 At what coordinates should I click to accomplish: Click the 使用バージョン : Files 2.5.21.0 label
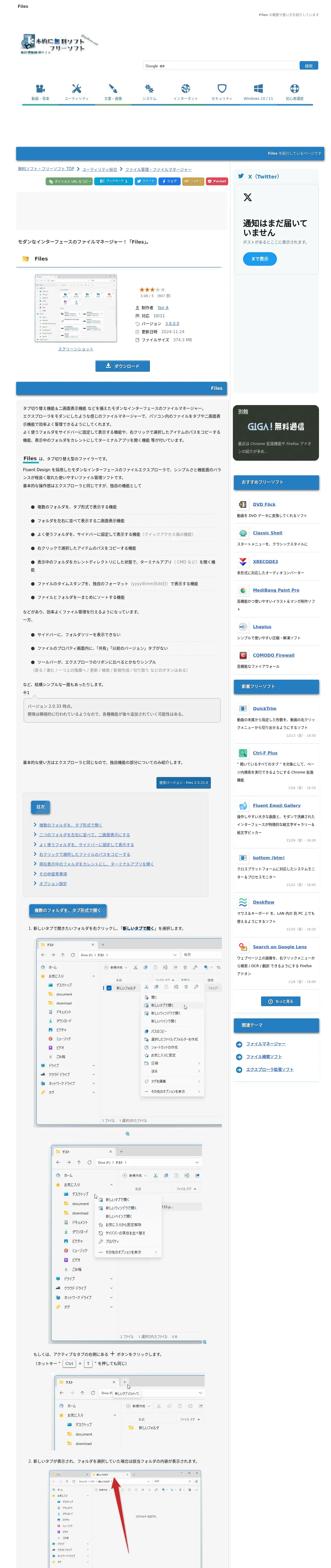tap(184, 782)
